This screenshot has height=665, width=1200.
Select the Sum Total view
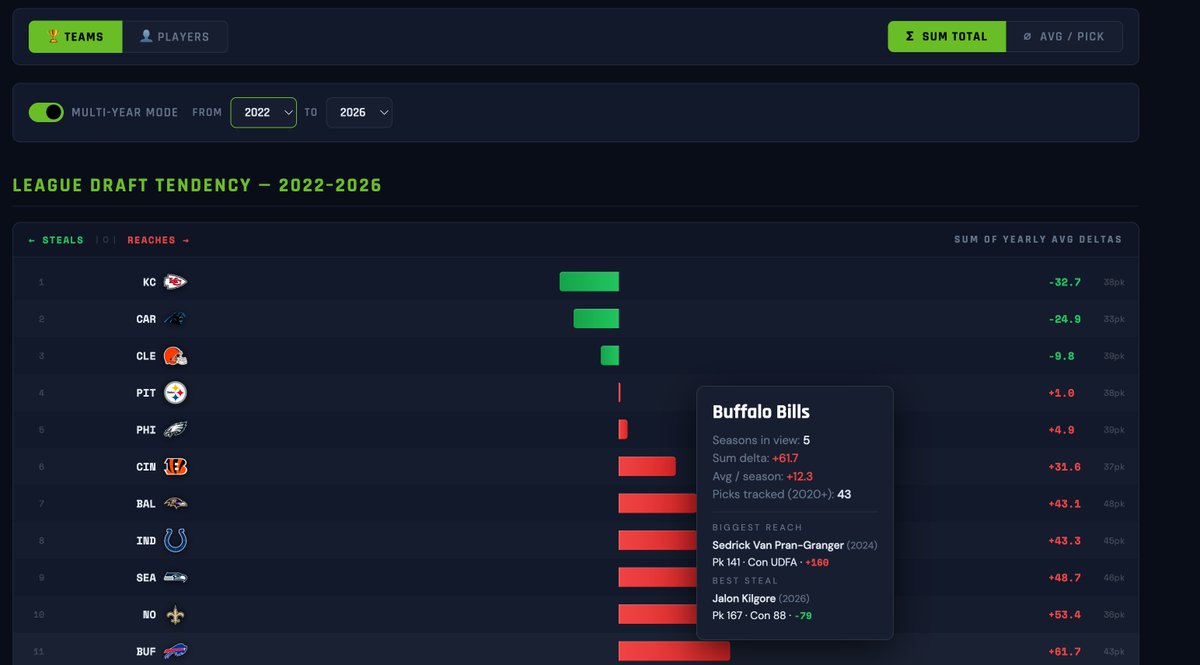pos(946,37)
